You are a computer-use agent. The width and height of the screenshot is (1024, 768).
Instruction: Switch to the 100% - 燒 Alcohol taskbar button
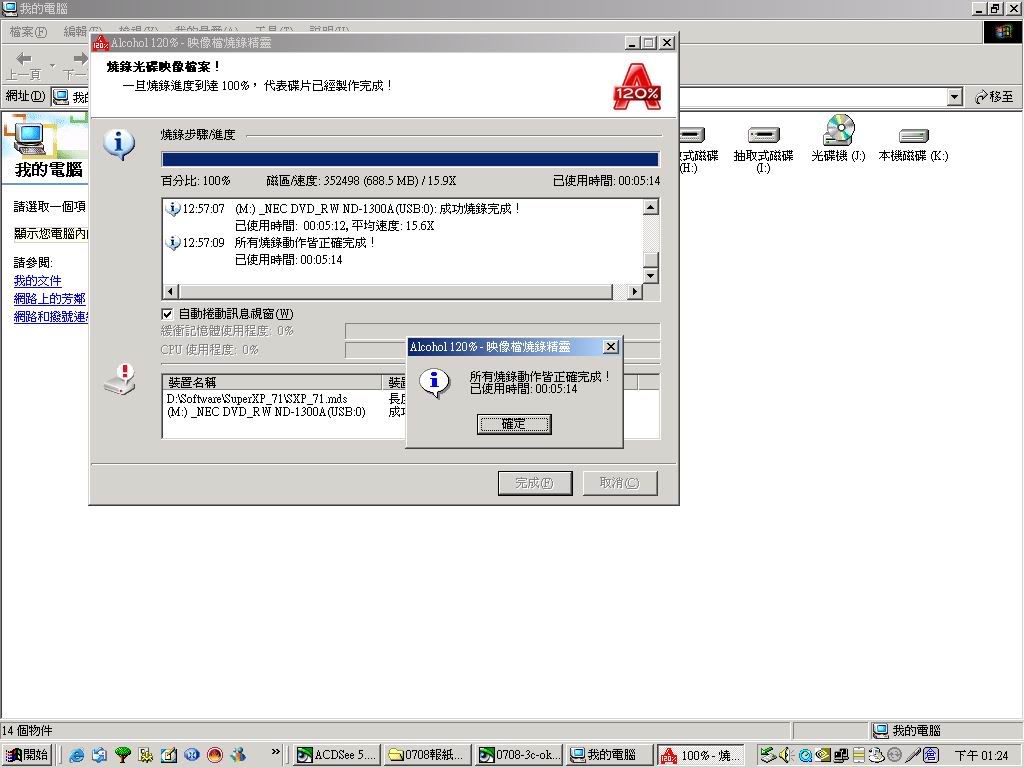(x=701, y=756)
